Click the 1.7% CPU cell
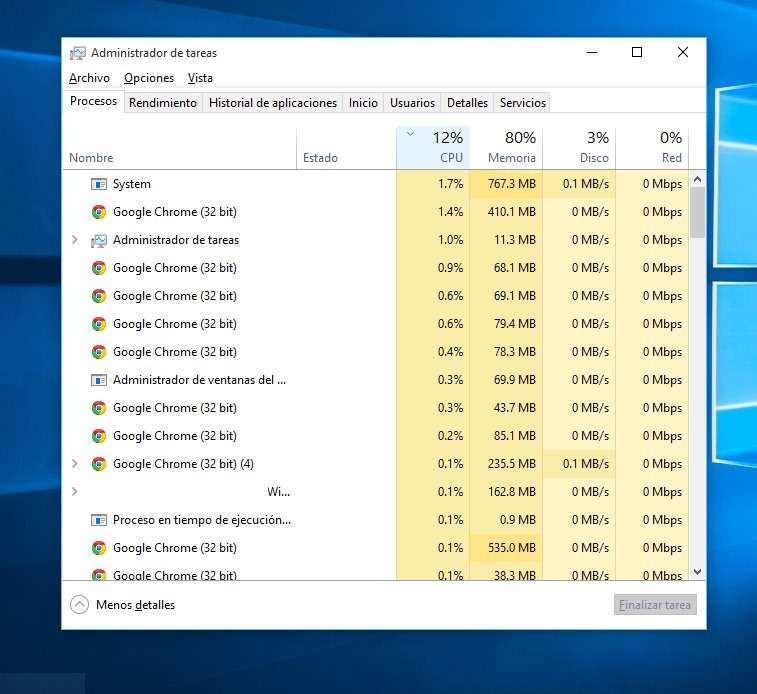757x694 pixels. 433,184
